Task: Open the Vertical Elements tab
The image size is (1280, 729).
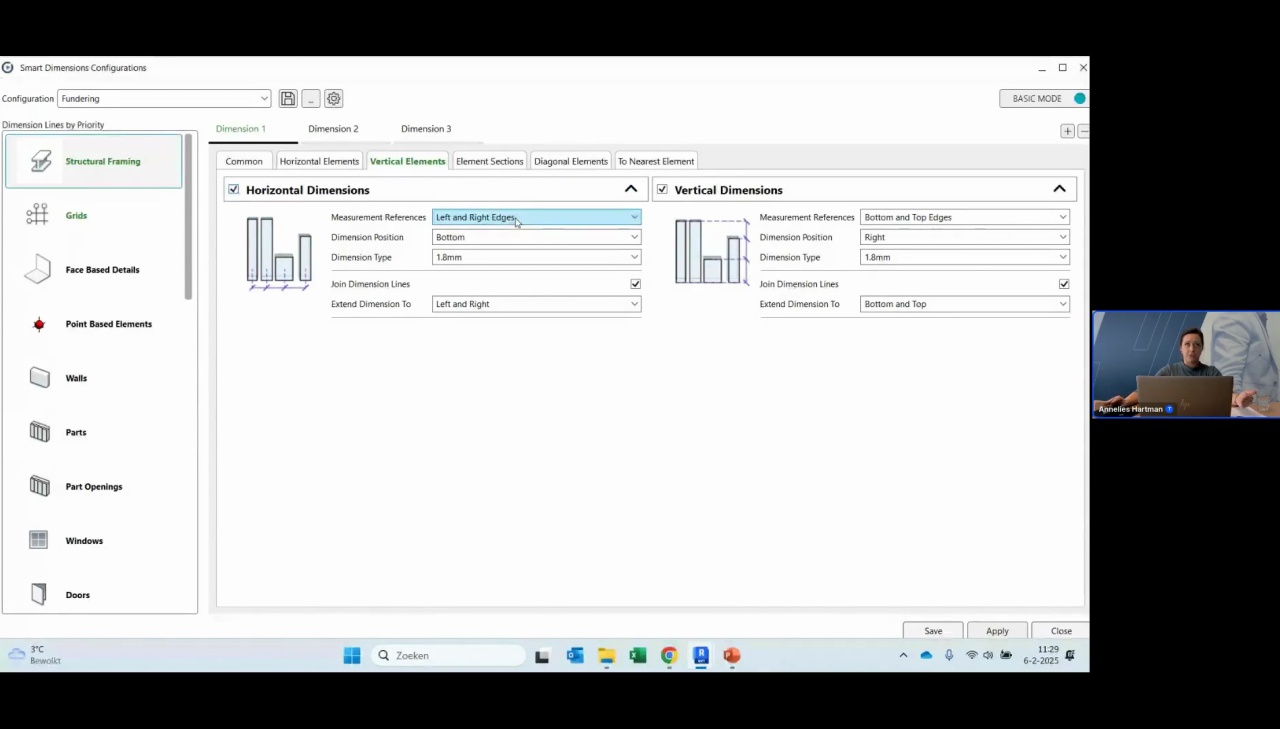Action: [x=407, y=161]
